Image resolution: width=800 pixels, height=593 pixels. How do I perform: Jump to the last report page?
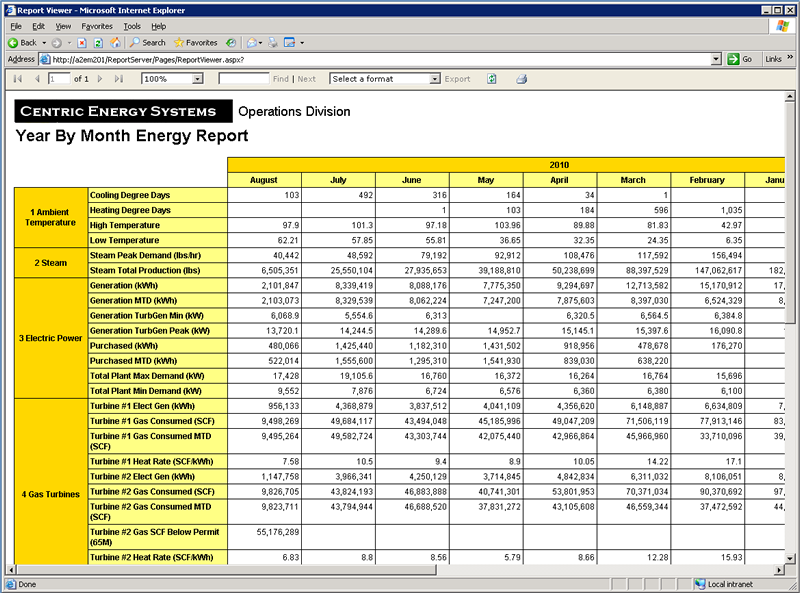pos(119,79)
